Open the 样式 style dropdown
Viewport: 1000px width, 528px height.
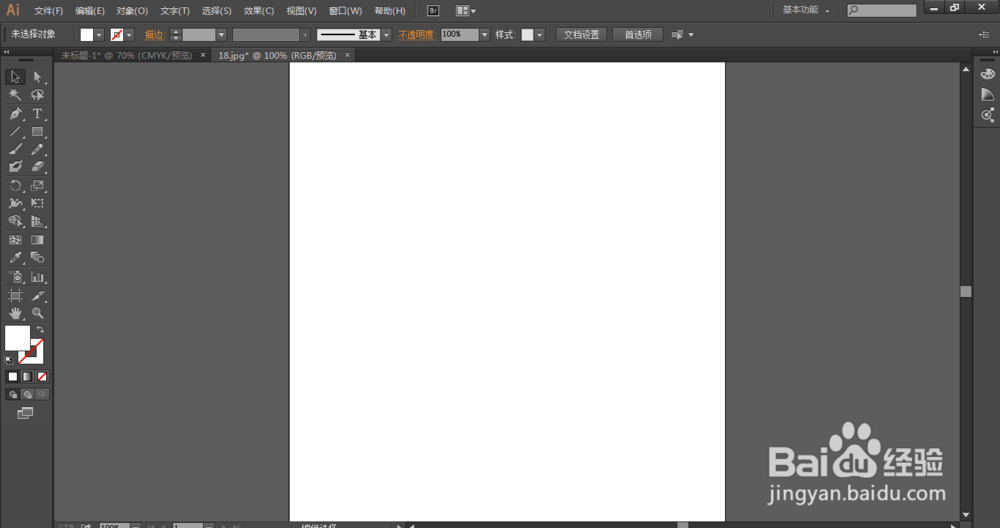[x=540, y=35]
